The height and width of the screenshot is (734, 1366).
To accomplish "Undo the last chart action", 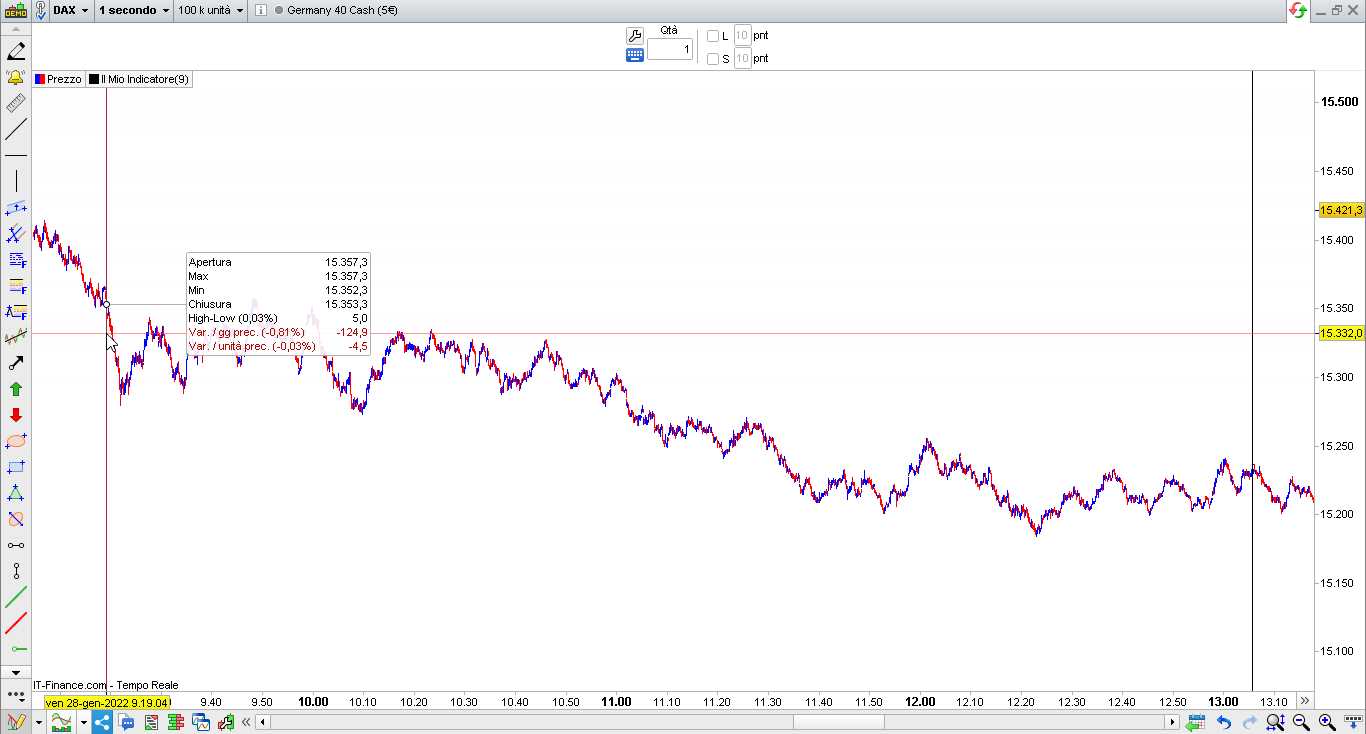I will (x=1223, y=722).
